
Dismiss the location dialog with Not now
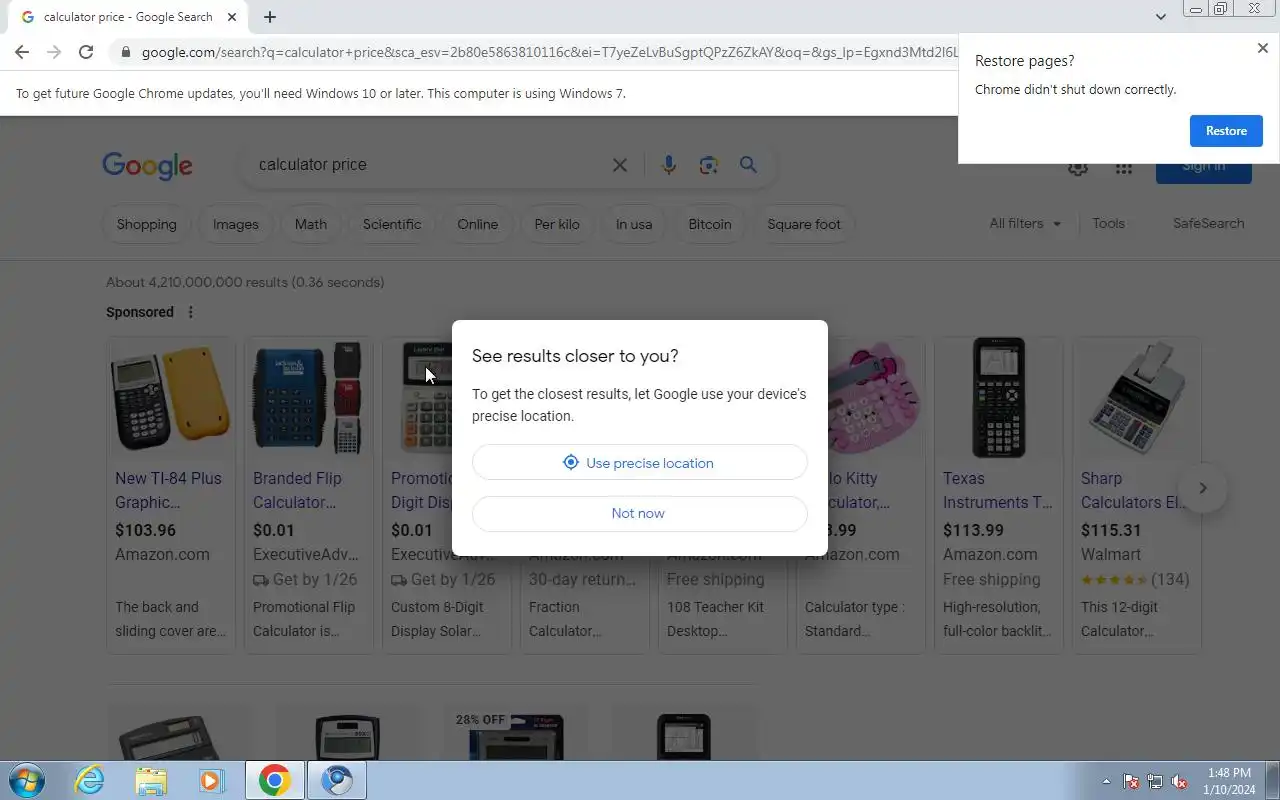pyautogui.click(x=639, y=513)
